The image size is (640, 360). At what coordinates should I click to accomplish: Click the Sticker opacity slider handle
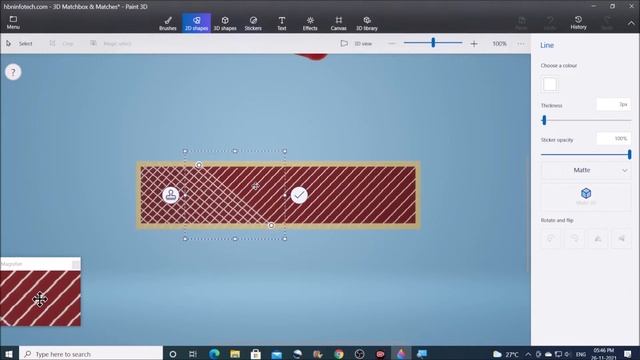coord(629,154)
